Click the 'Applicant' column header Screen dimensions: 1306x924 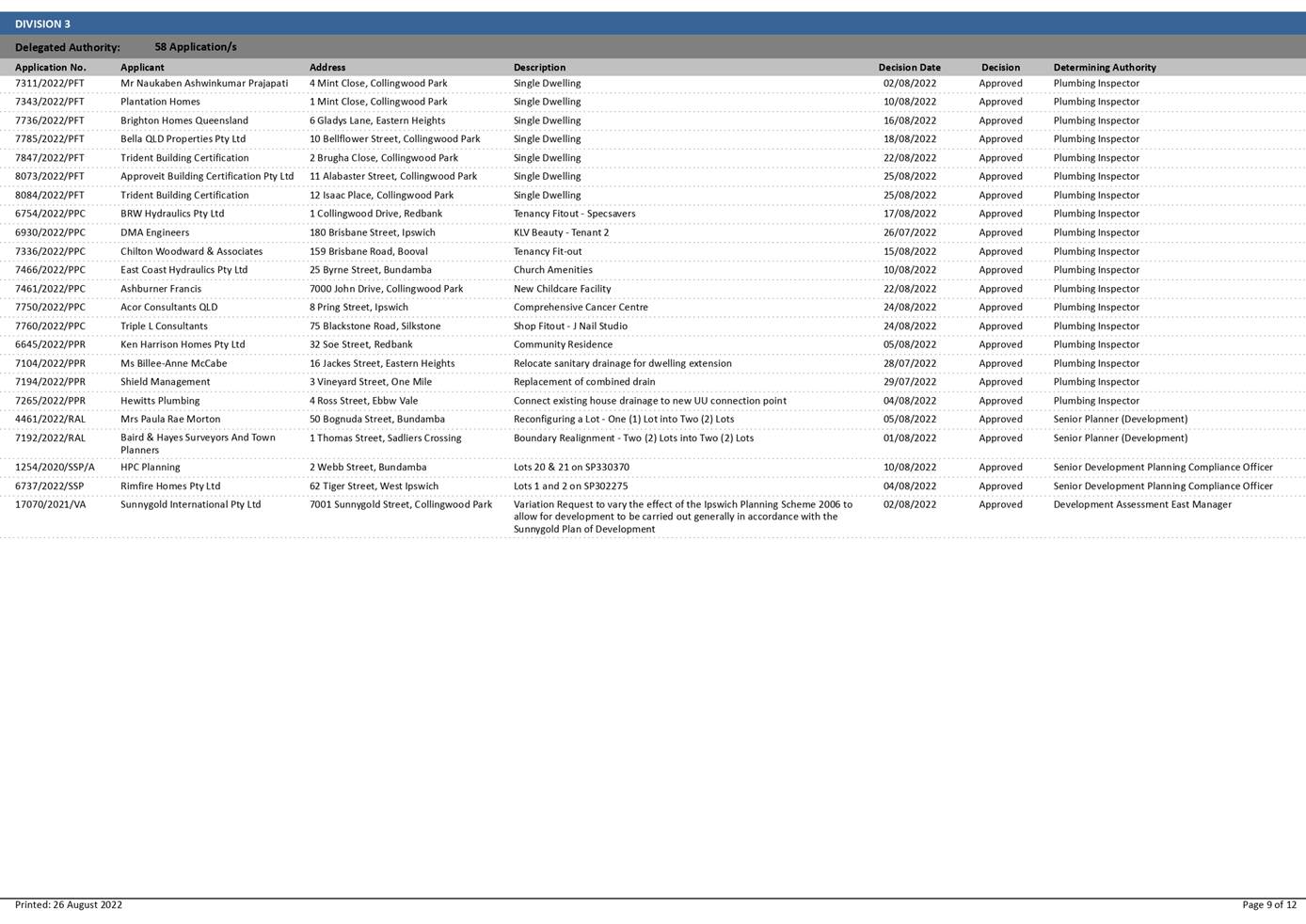[x=142, y=67]
